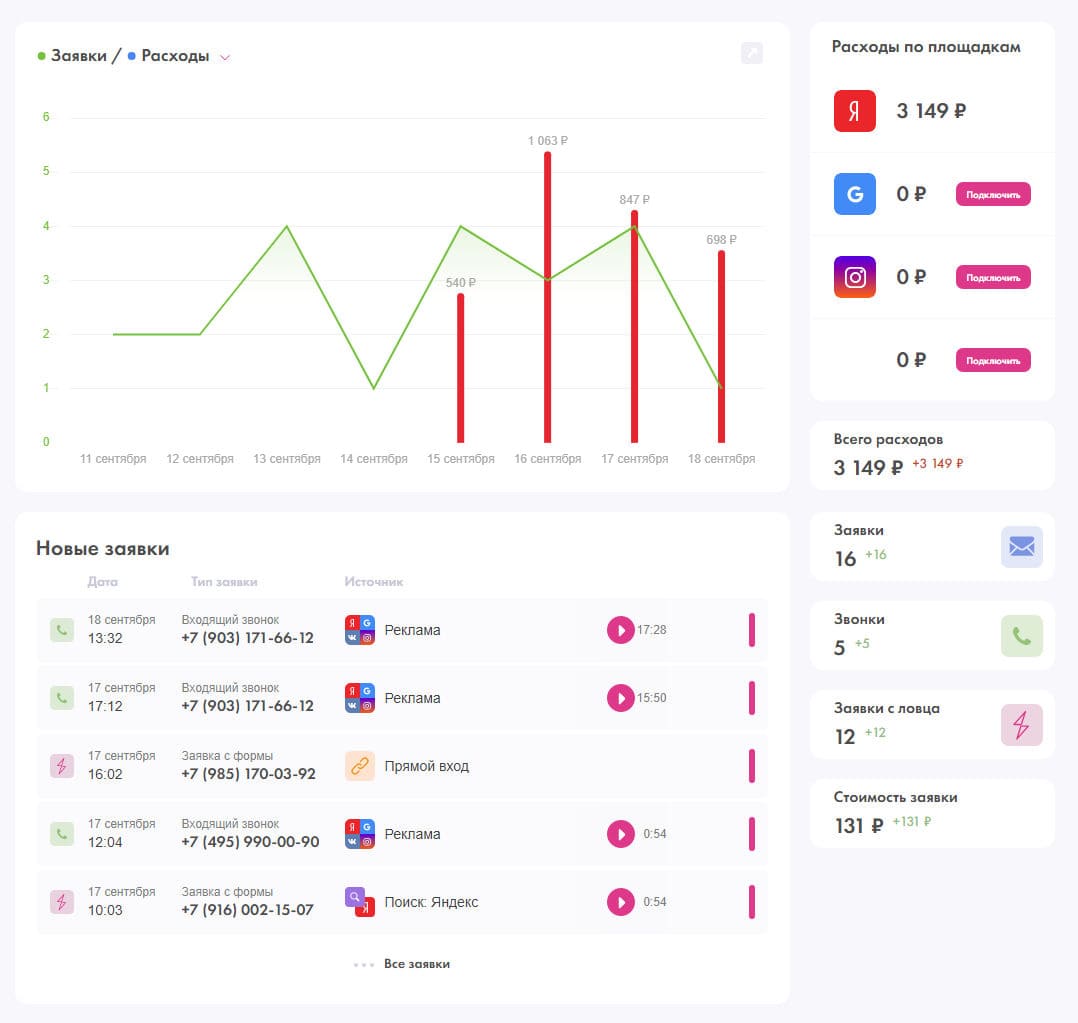Image resolution: width=1078 pixels, height=1023 pixels.
Task: Click the 14 сентября date label on chart
Action: coord(373,459)
